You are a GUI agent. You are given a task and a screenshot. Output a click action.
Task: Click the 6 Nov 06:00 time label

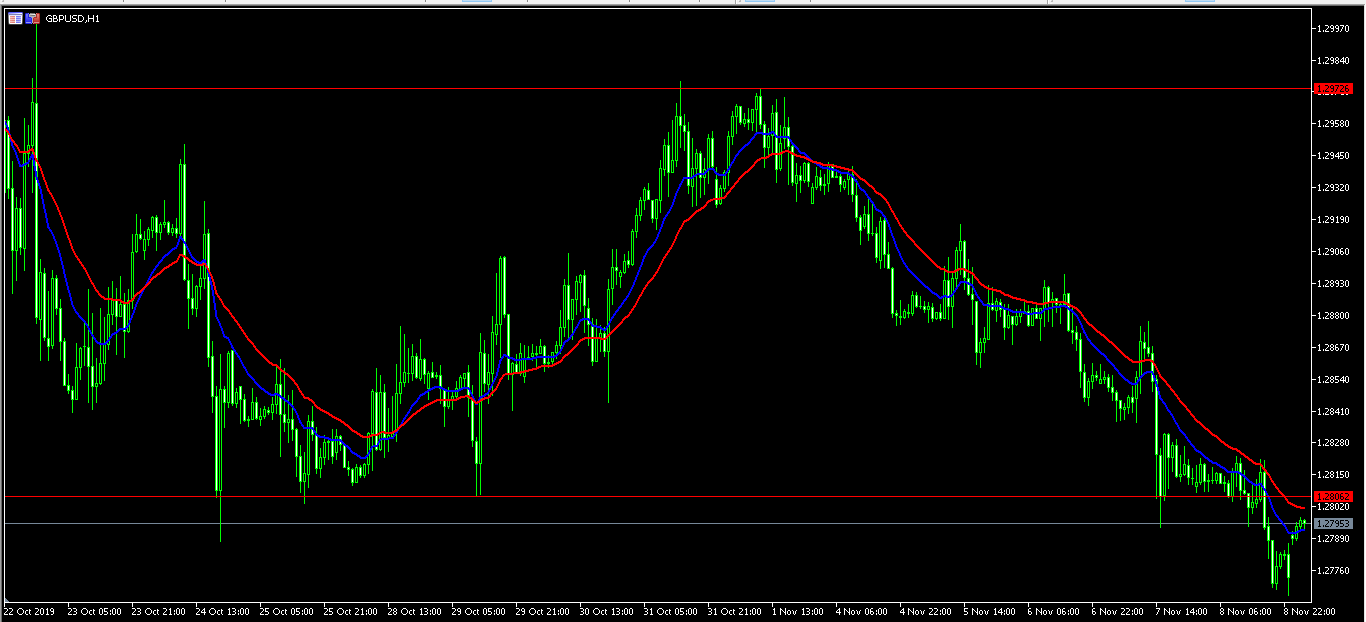1054,610
